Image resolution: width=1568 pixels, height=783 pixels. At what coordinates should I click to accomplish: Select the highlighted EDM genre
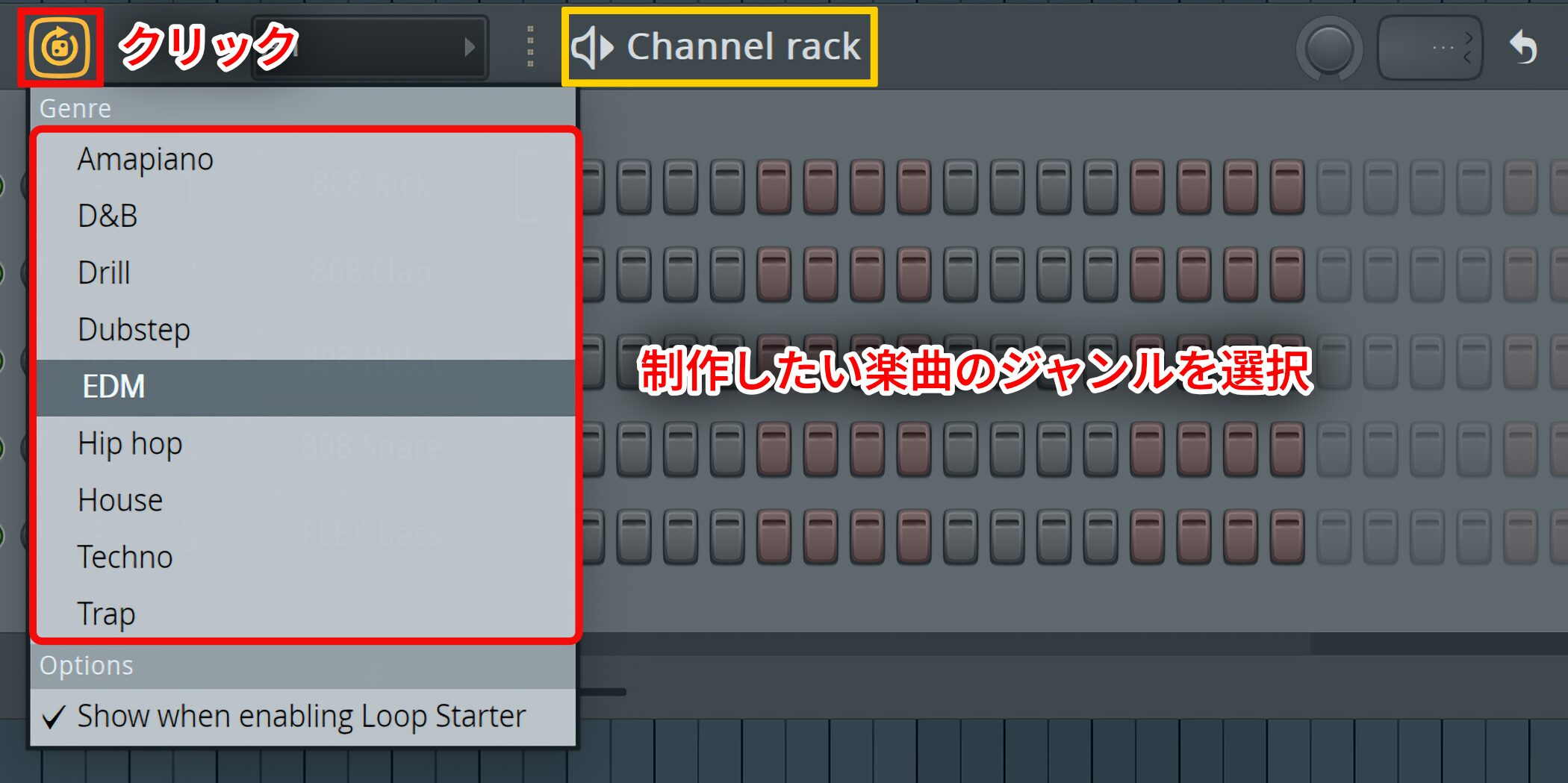(306, 387)
